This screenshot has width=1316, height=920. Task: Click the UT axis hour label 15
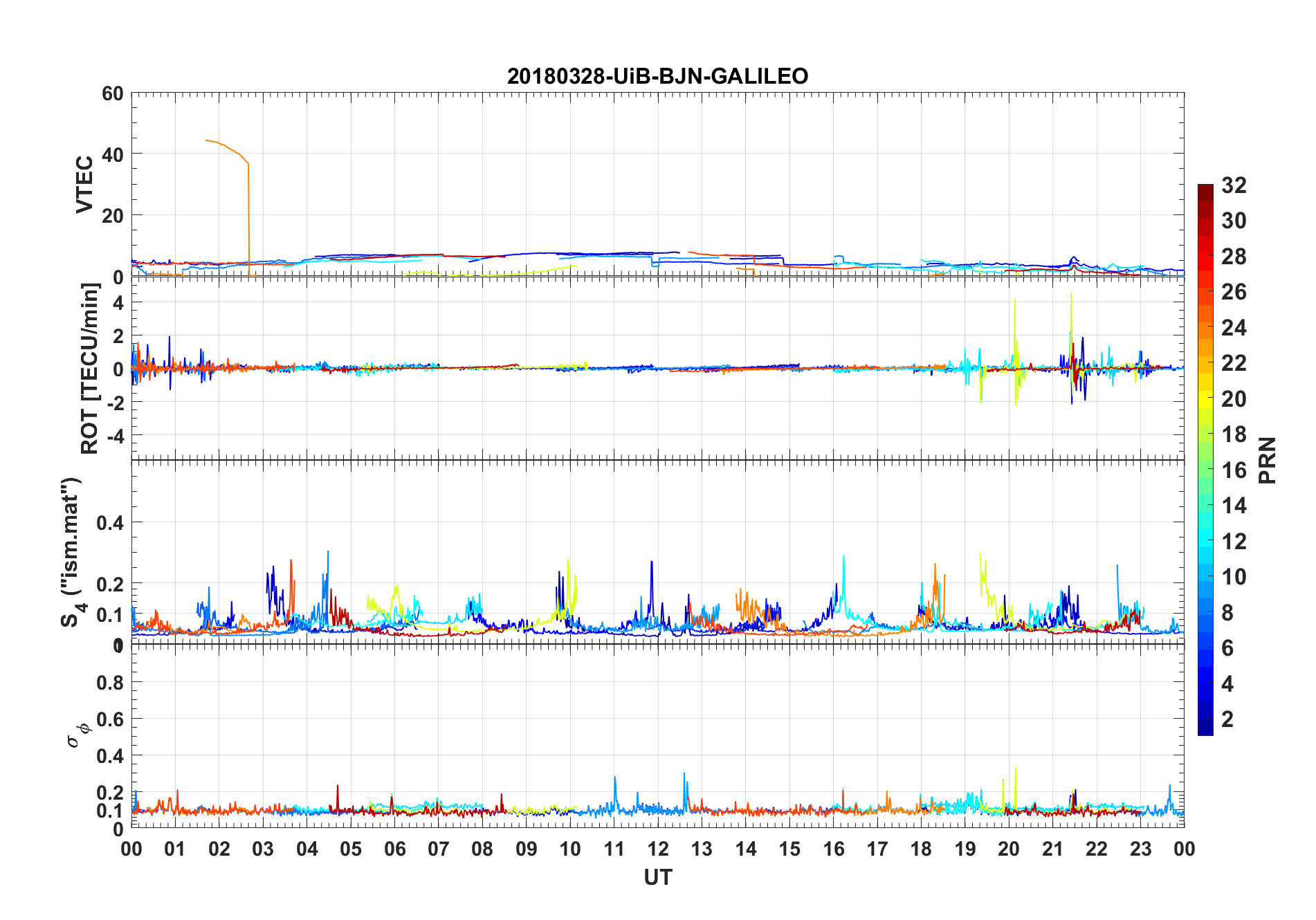pyautogui.click(x=789, y=849)
